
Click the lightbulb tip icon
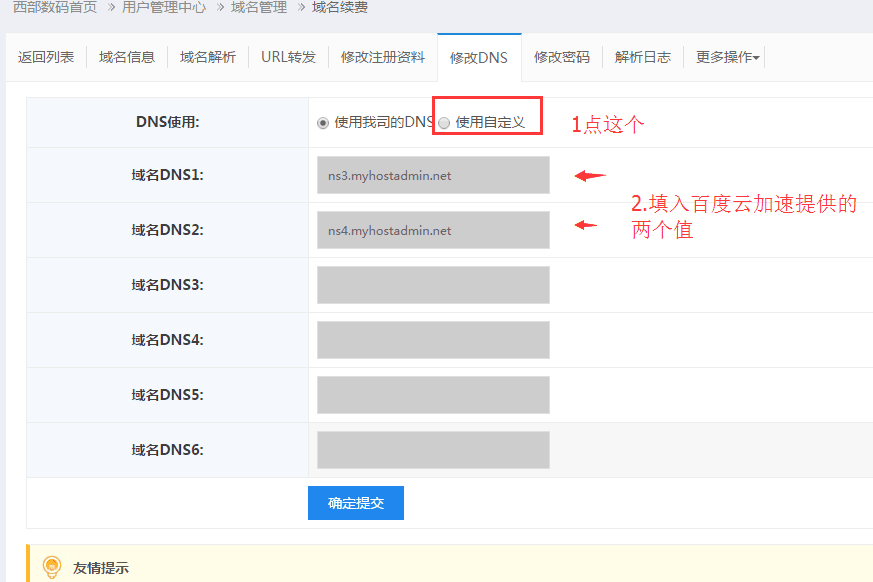[52, 568]
